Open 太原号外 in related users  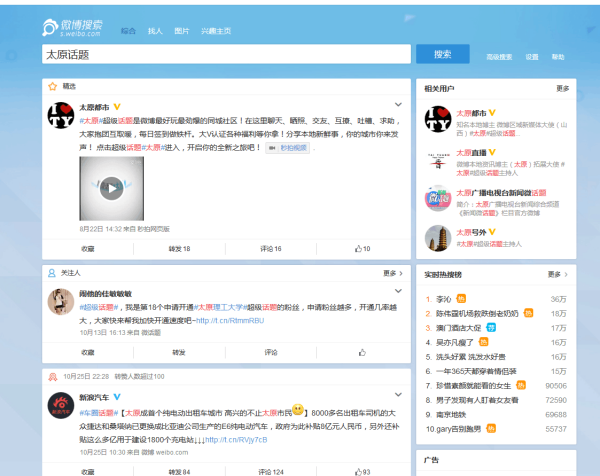[471, 233]
